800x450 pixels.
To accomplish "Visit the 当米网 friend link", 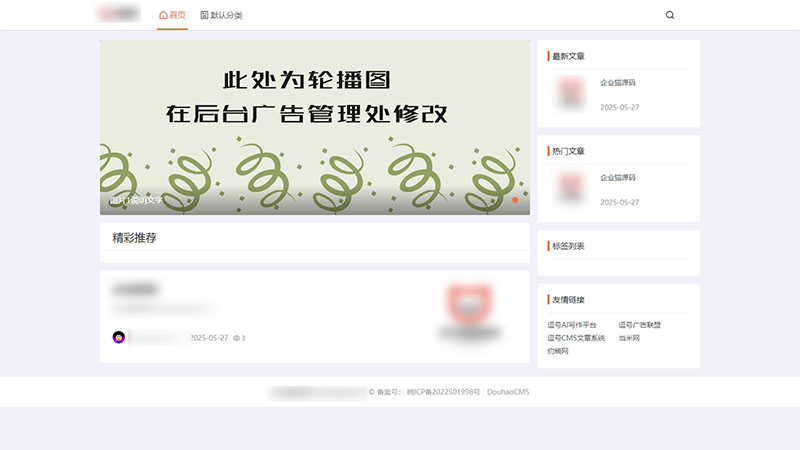I will pyautogui.click(x=629, y=338).
